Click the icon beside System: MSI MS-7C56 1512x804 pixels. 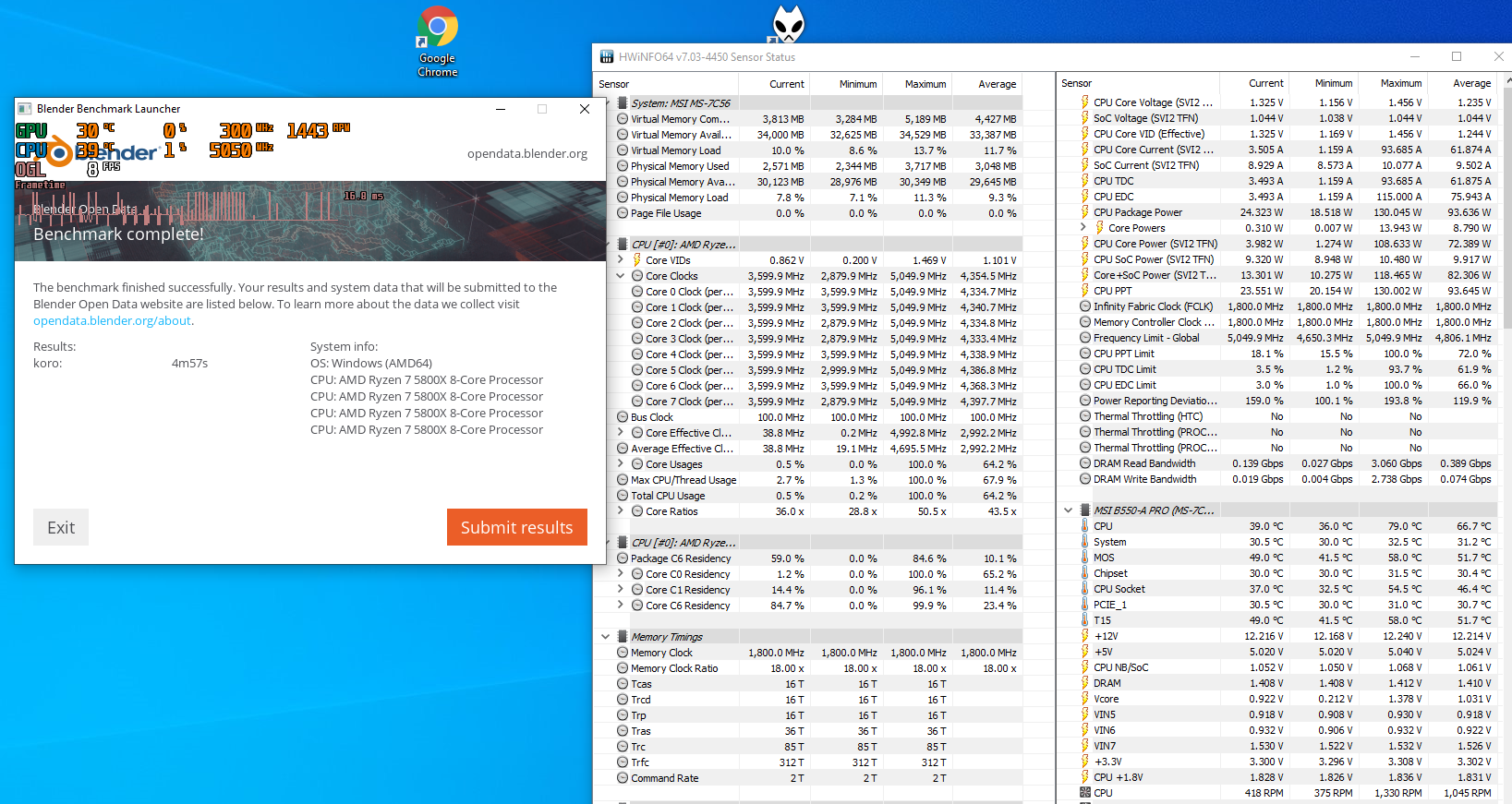point(623,103)
